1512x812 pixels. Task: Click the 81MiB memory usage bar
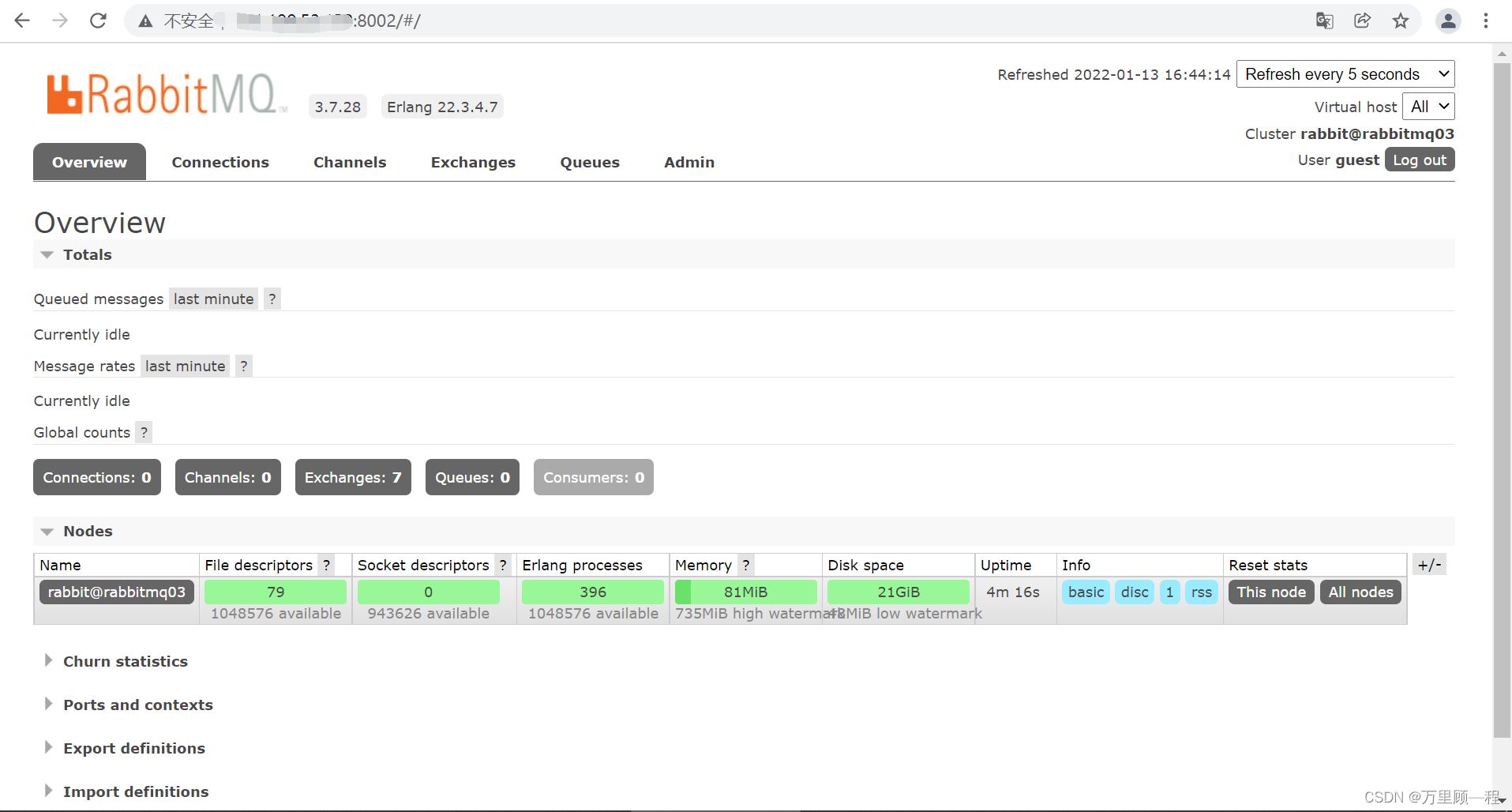[x=745, y=592]
